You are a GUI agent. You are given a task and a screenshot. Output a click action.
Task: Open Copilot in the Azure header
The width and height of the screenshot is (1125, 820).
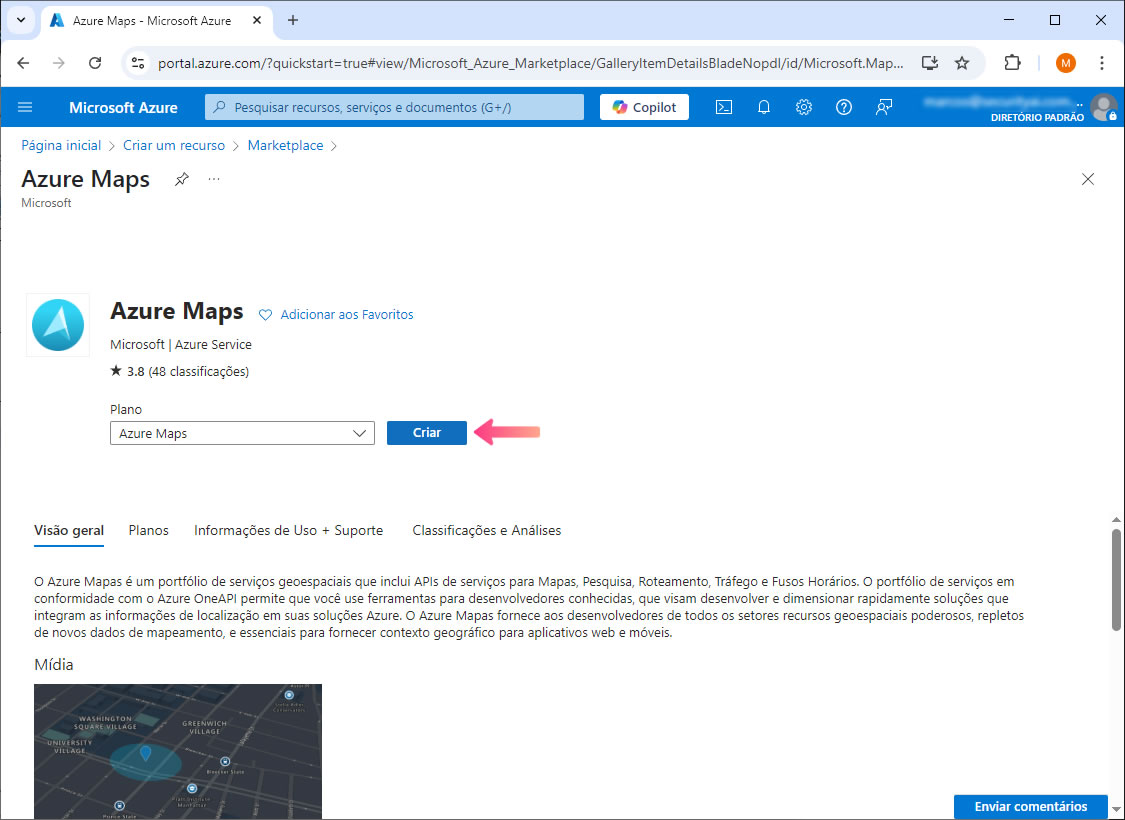[x=644, y=108]
